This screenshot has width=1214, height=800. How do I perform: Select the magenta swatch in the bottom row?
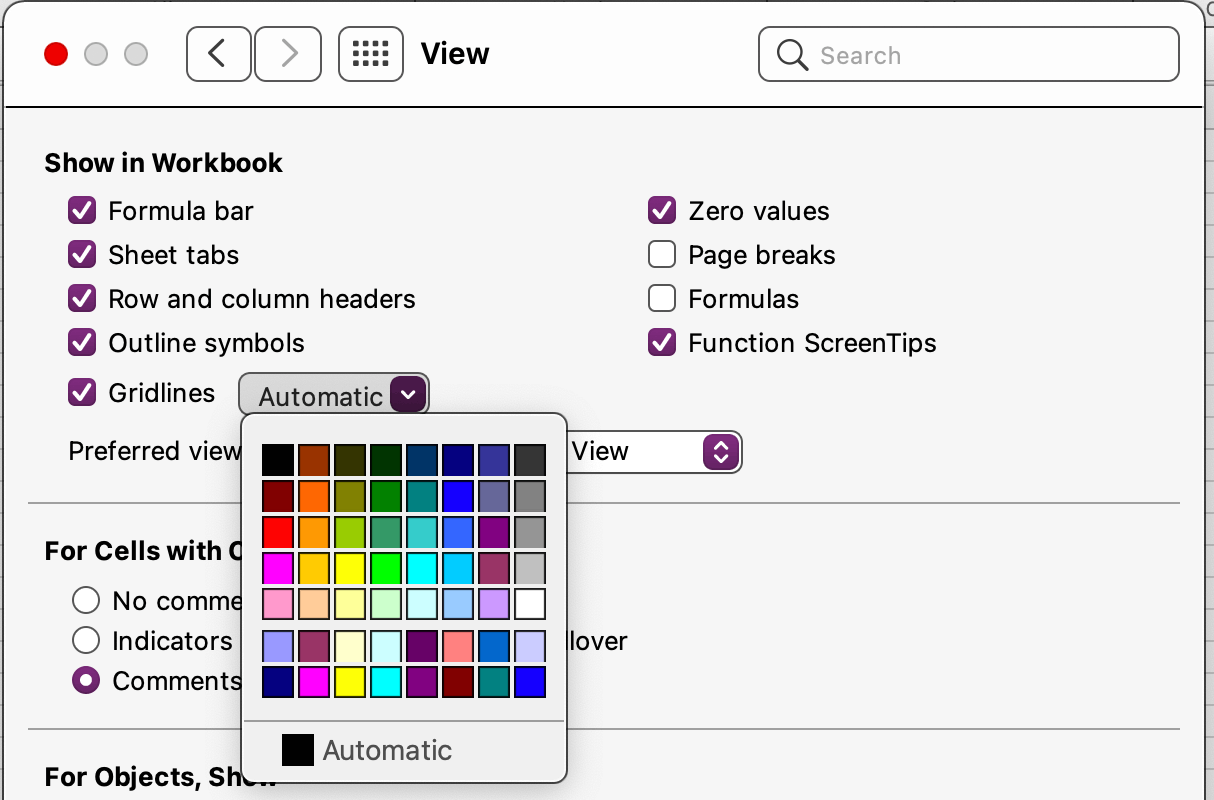coord(314,682)
